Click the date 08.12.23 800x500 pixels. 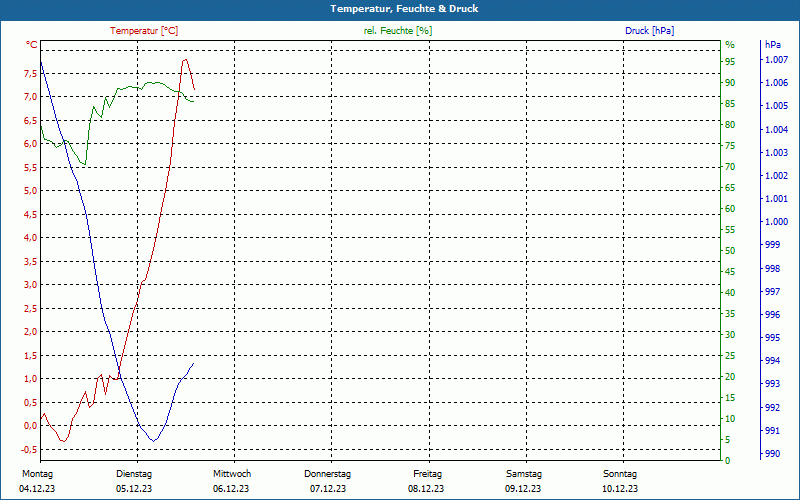(426, 489)
